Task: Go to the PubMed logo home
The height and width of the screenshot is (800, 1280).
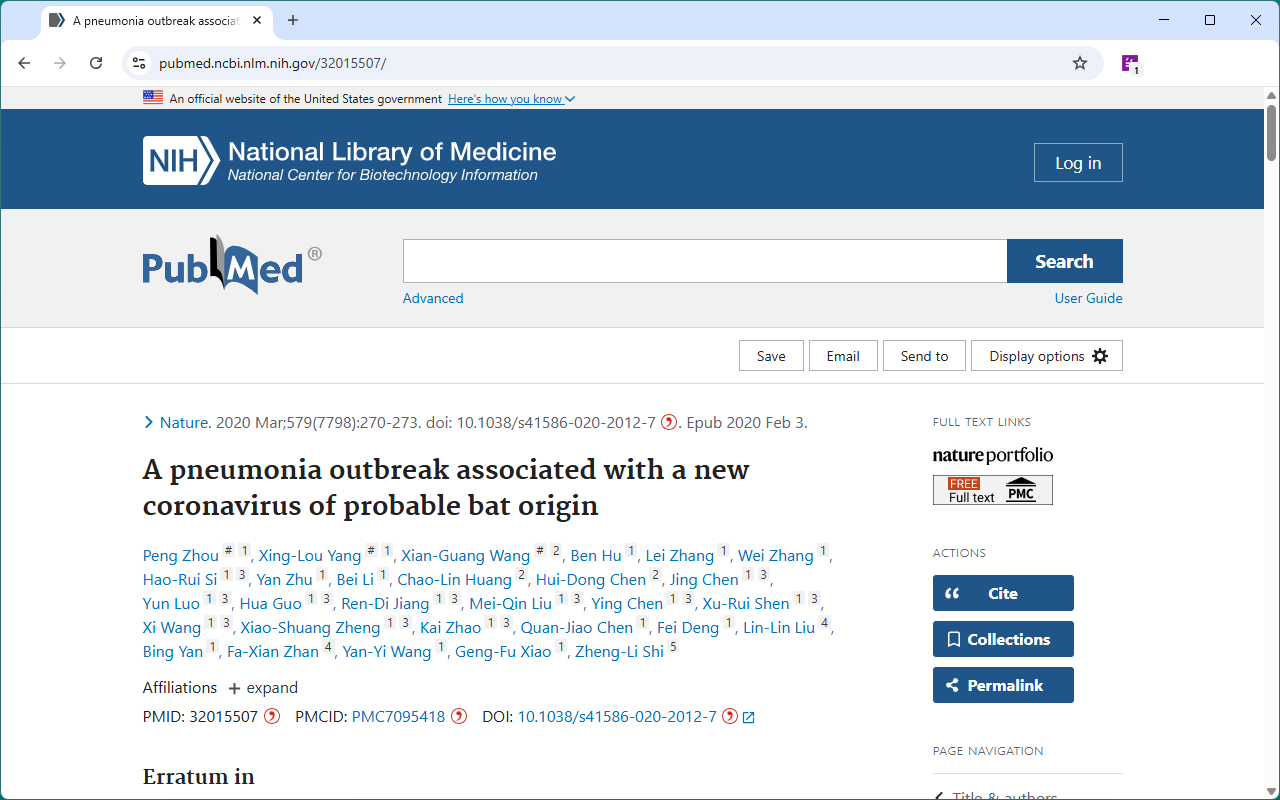Action: click(x=232, y=265)
